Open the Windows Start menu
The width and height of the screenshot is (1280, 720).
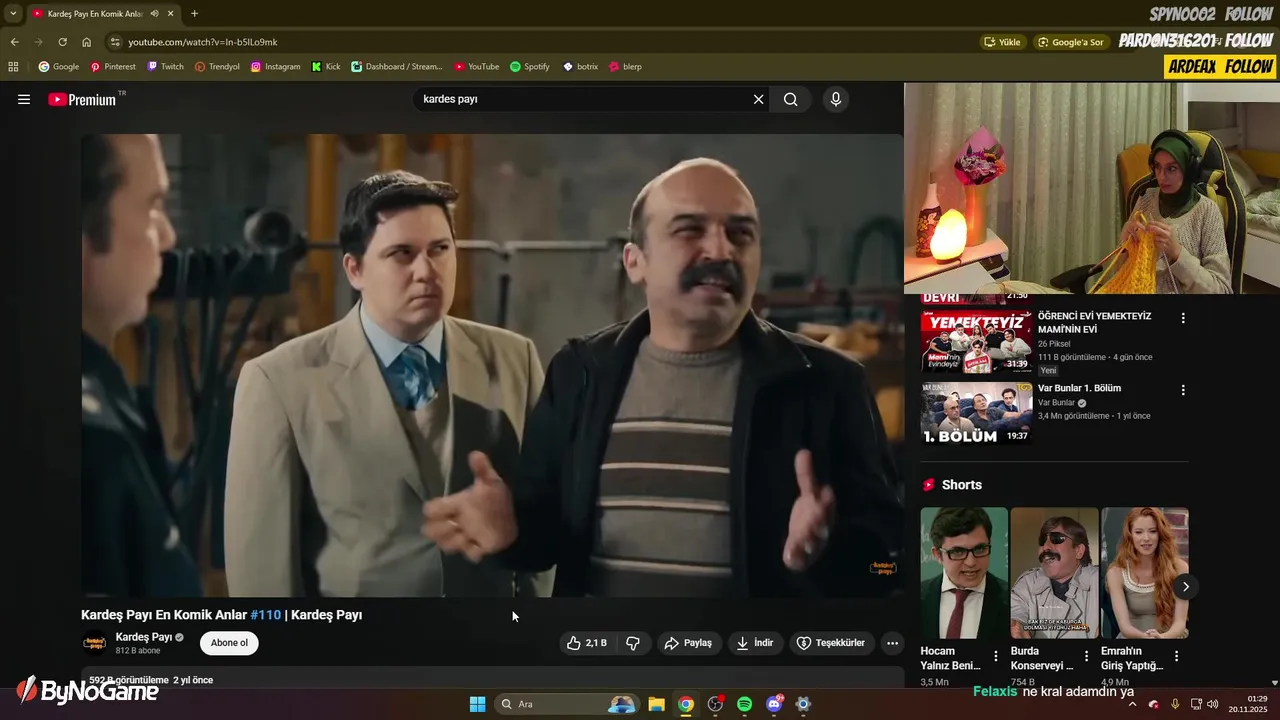point(477,704)
